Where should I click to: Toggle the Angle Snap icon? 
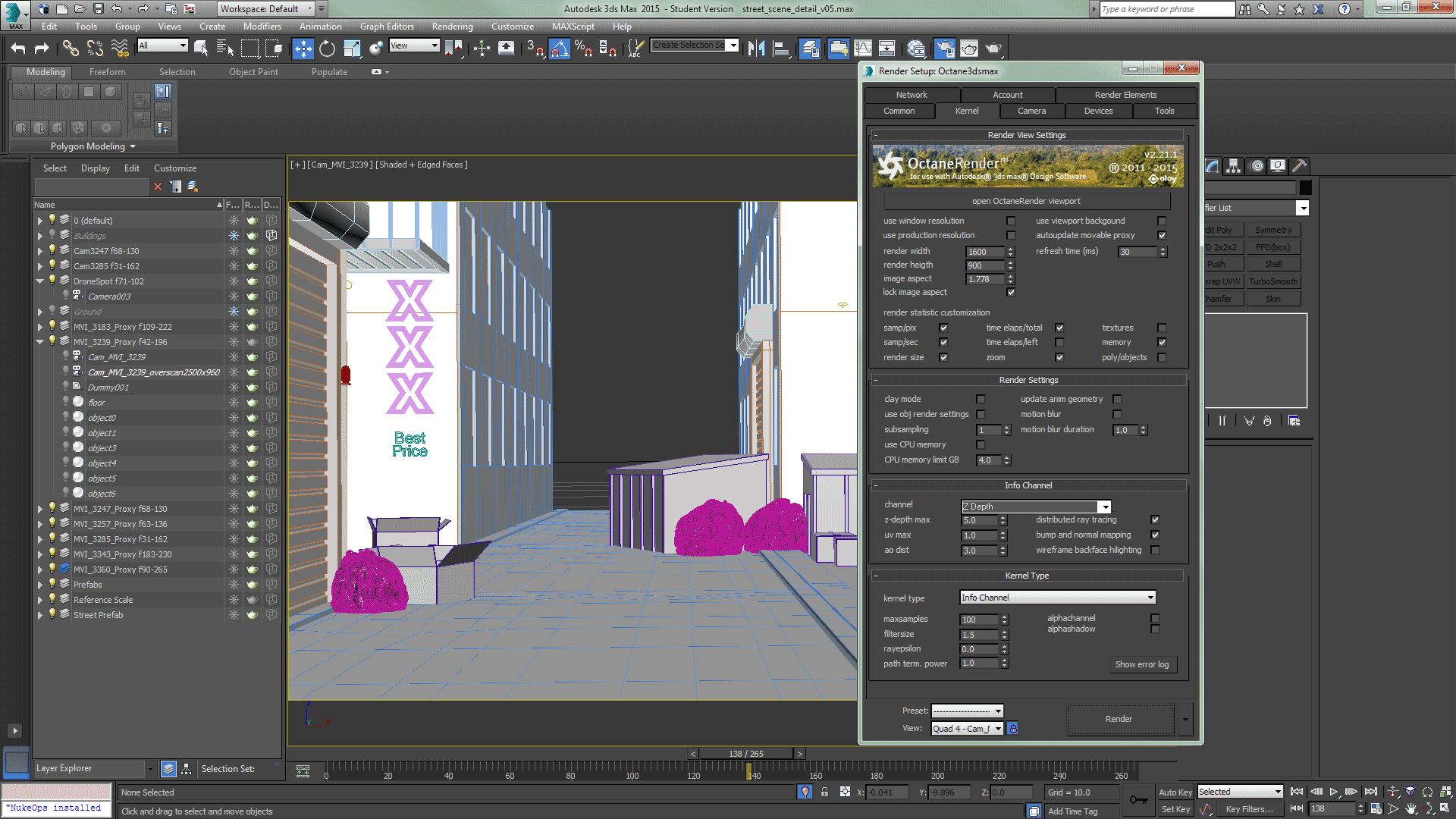(x=560, y=49)
